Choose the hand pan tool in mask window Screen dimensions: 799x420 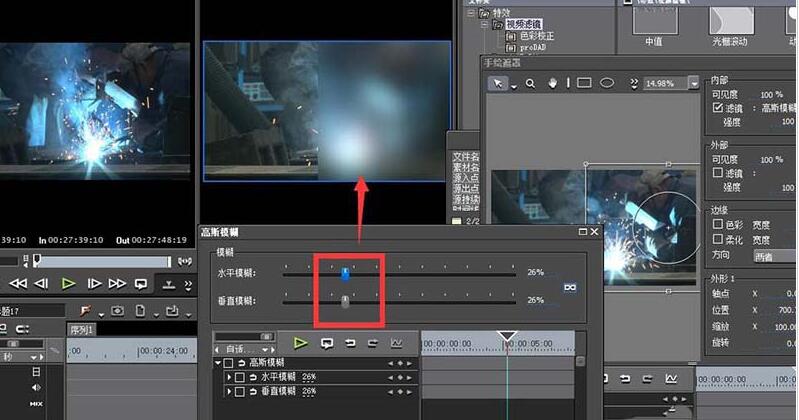552,84
